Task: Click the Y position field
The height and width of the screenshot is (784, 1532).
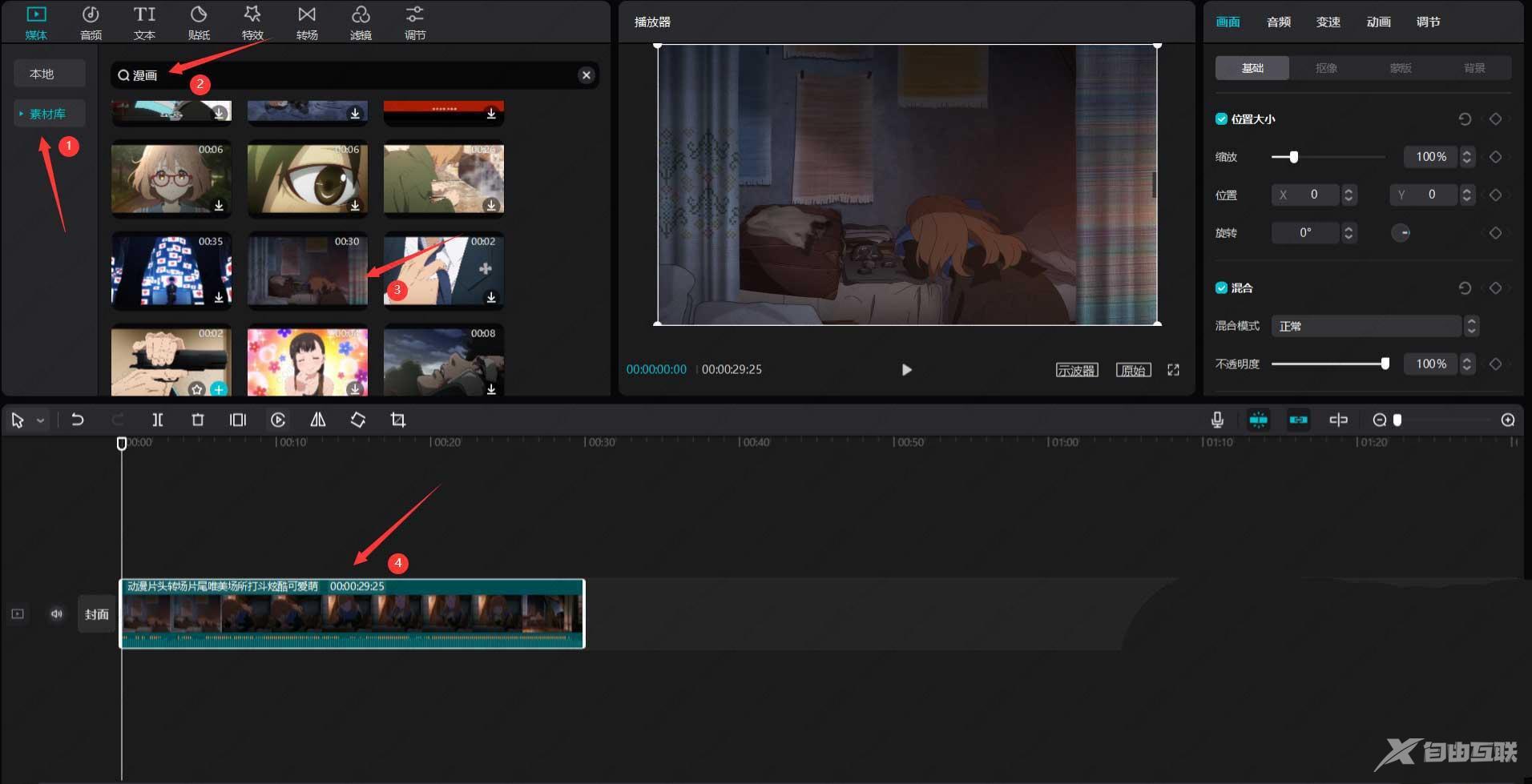Action: (1424, 195)
